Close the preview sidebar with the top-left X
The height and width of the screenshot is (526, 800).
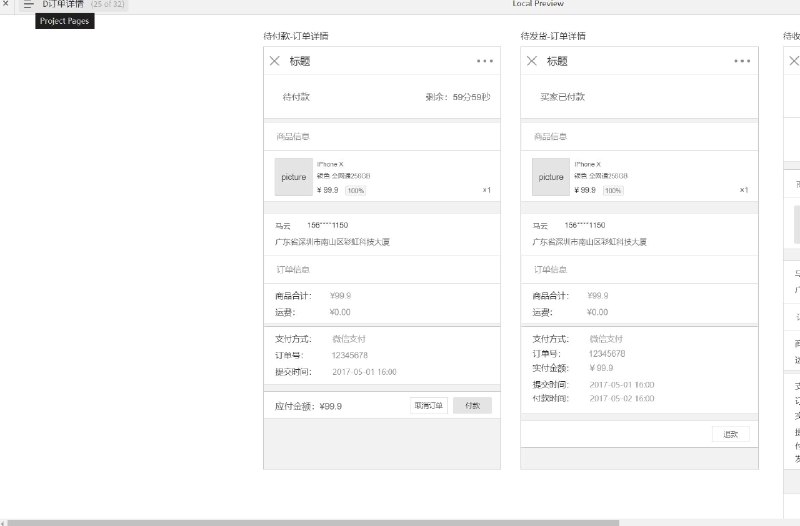(6, 3)
